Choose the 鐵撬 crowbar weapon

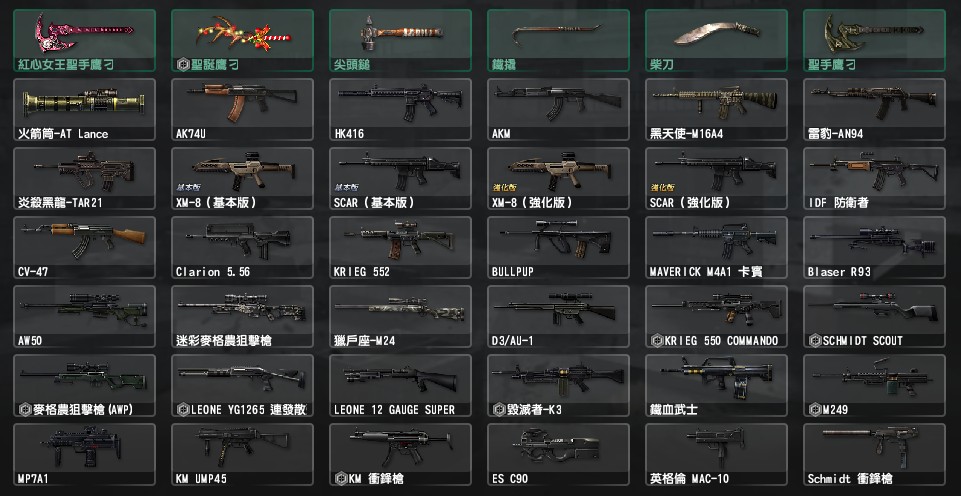pyautogui.click(x=558, y=40)
